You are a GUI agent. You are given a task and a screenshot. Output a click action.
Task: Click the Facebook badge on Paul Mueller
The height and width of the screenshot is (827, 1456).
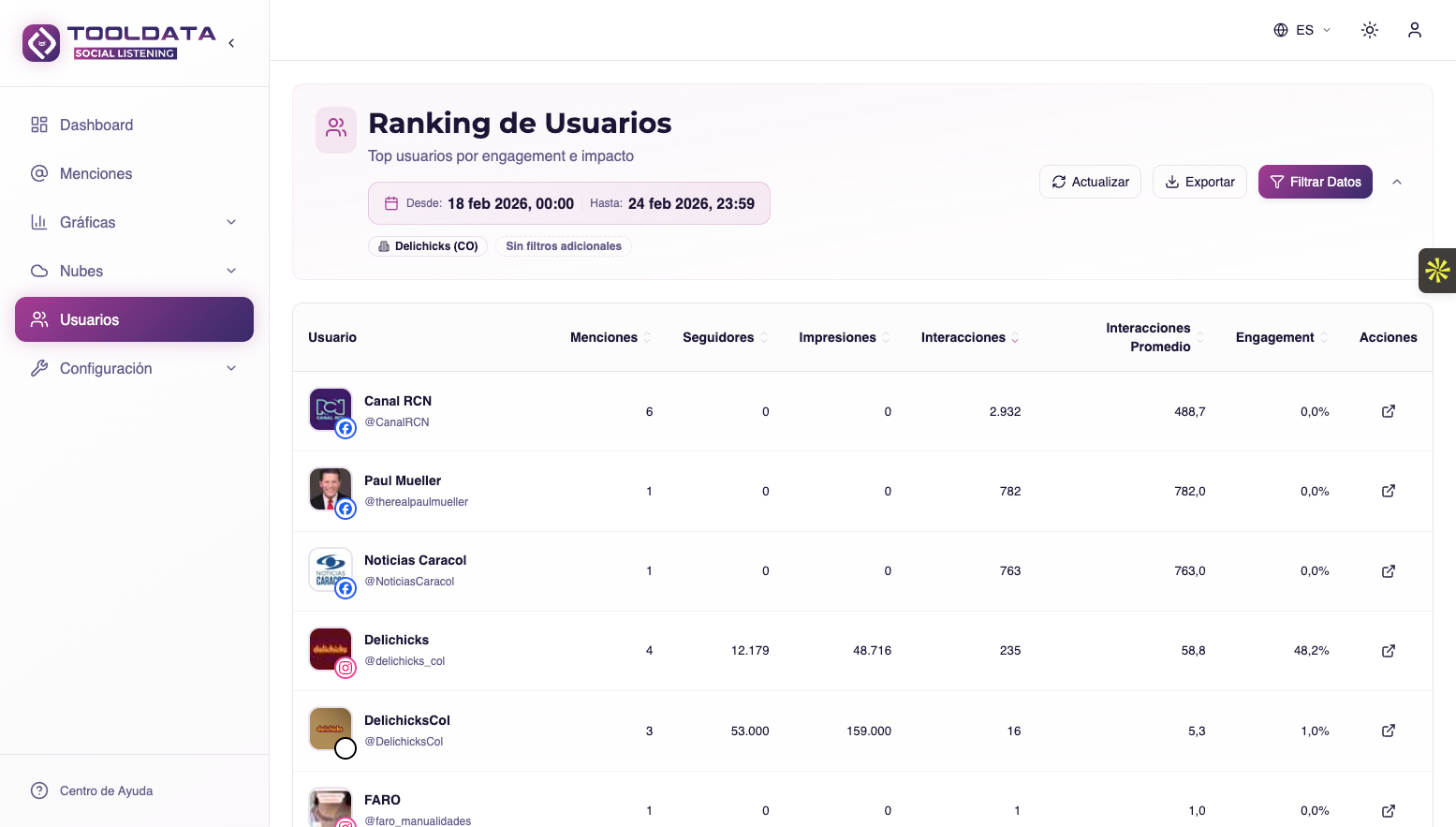coord(346,509)
